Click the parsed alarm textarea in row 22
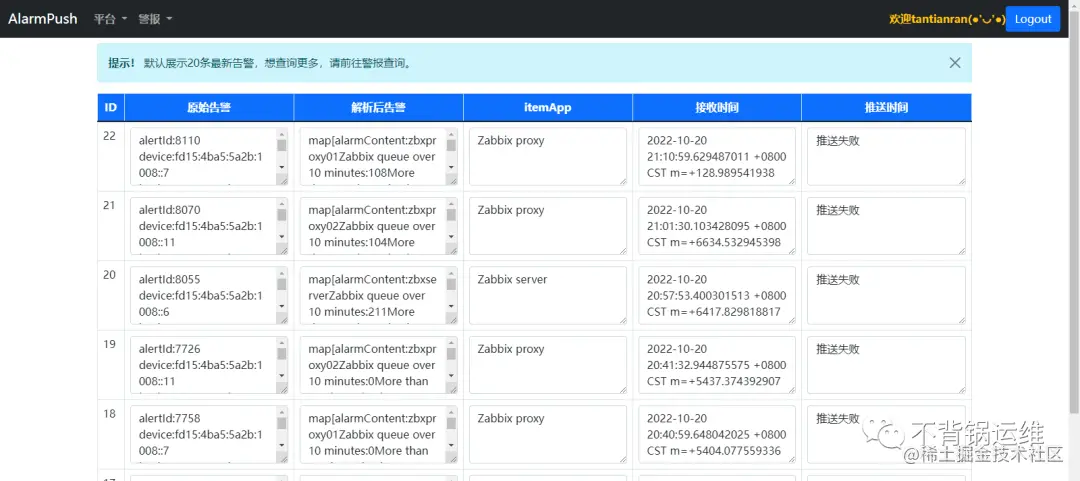Screen dimensions: 1080x481 378,156
